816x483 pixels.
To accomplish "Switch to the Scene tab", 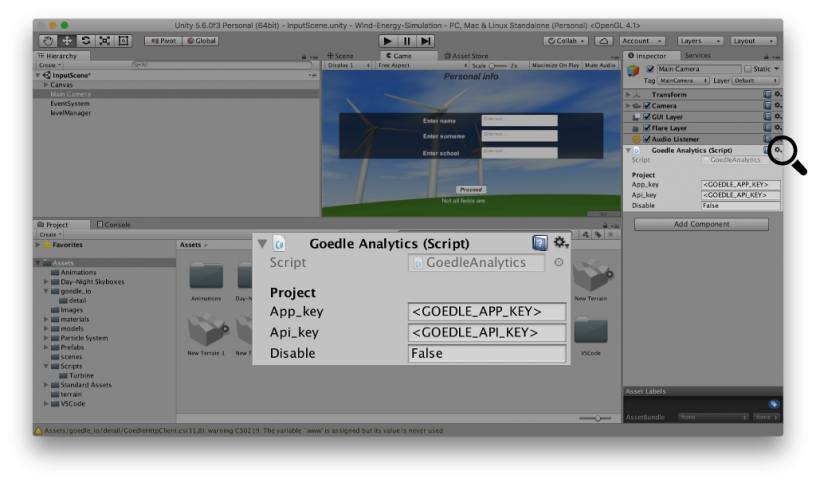I will tap(340, 56).
